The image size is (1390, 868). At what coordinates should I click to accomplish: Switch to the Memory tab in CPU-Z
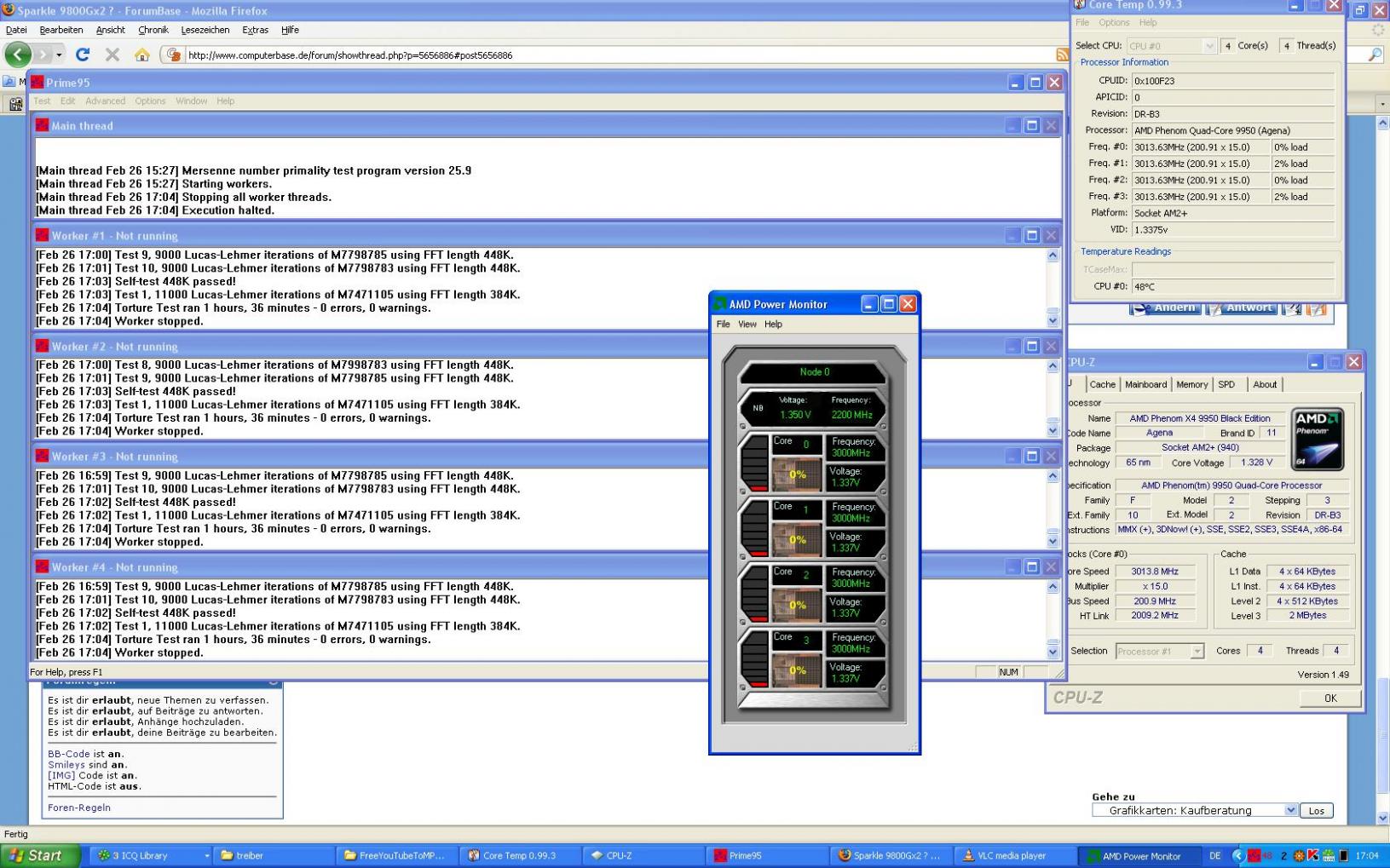click(x=1191, y=384)
